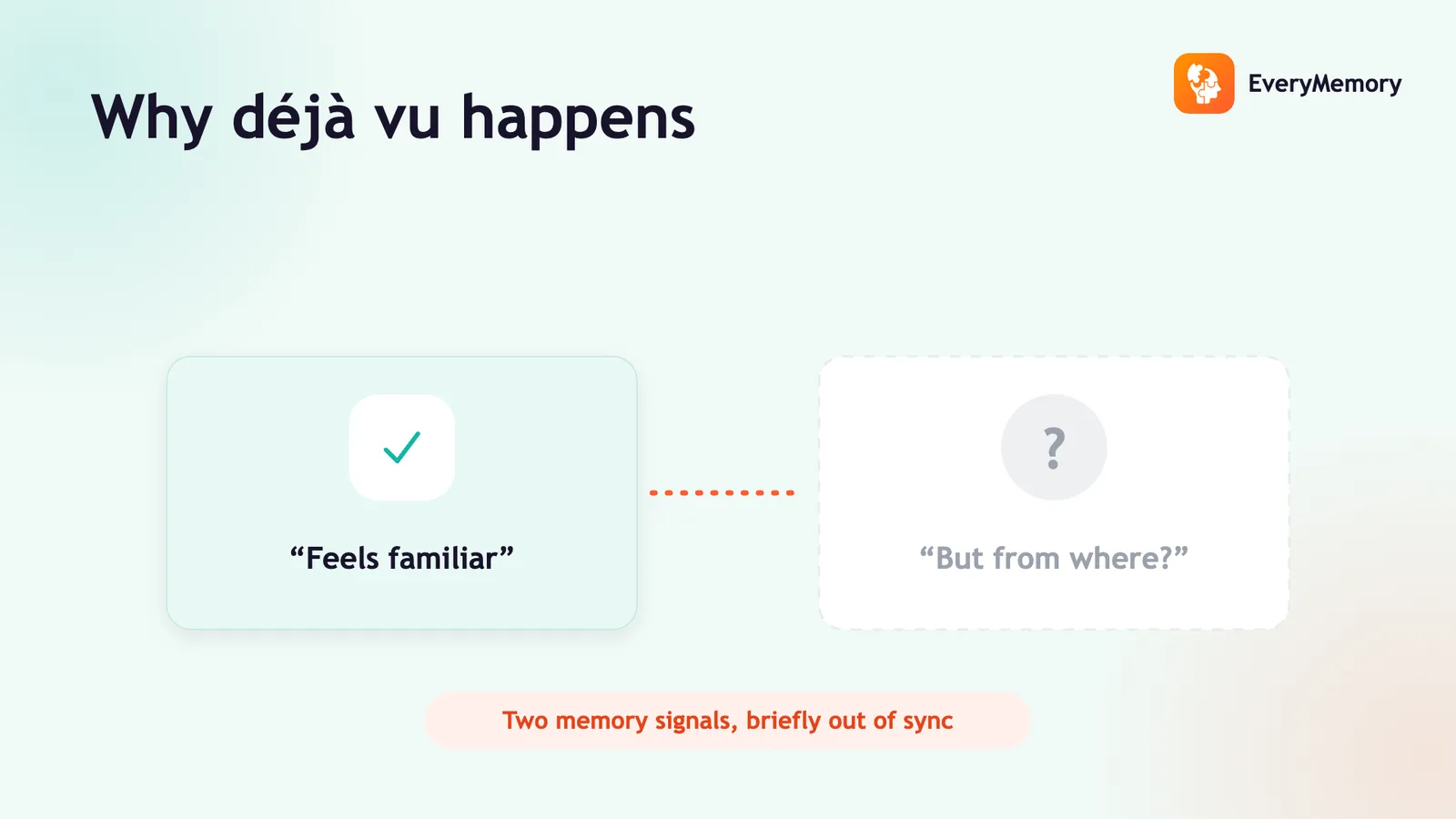Click the word "happens" in the heading
Screen dimensions: 1456x819
coord(578,118)
